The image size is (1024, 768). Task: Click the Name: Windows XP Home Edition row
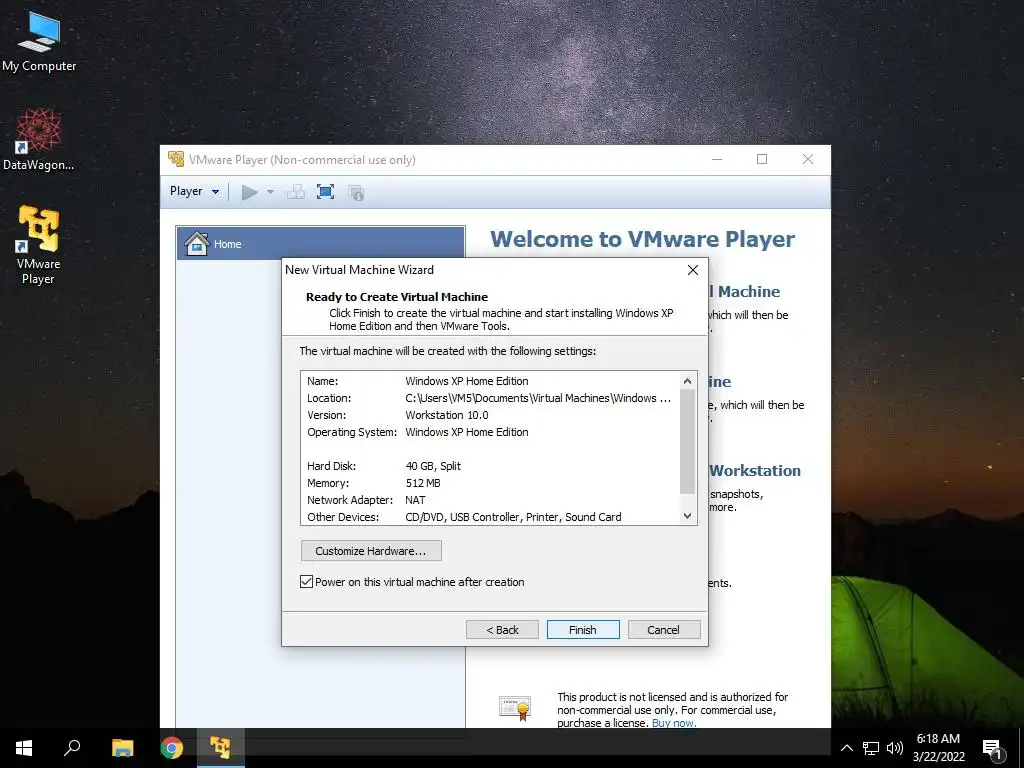(x=490, y=381)
